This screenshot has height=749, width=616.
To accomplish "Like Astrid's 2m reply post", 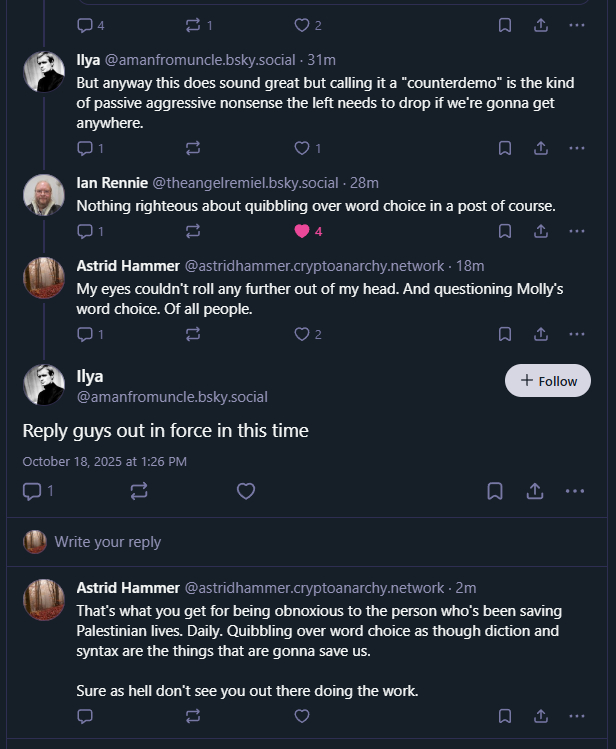I will coord(302,716).
